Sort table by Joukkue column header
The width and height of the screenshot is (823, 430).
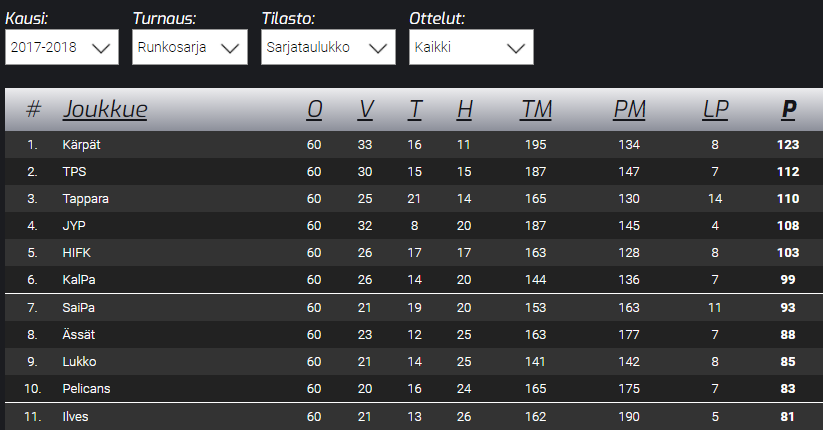click(105, 109)
